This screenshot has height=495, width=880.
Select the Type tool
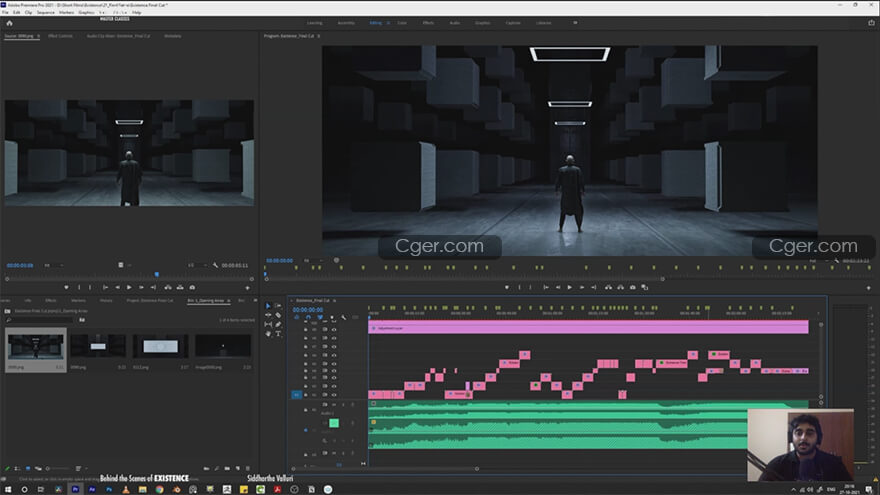(278, 333)
